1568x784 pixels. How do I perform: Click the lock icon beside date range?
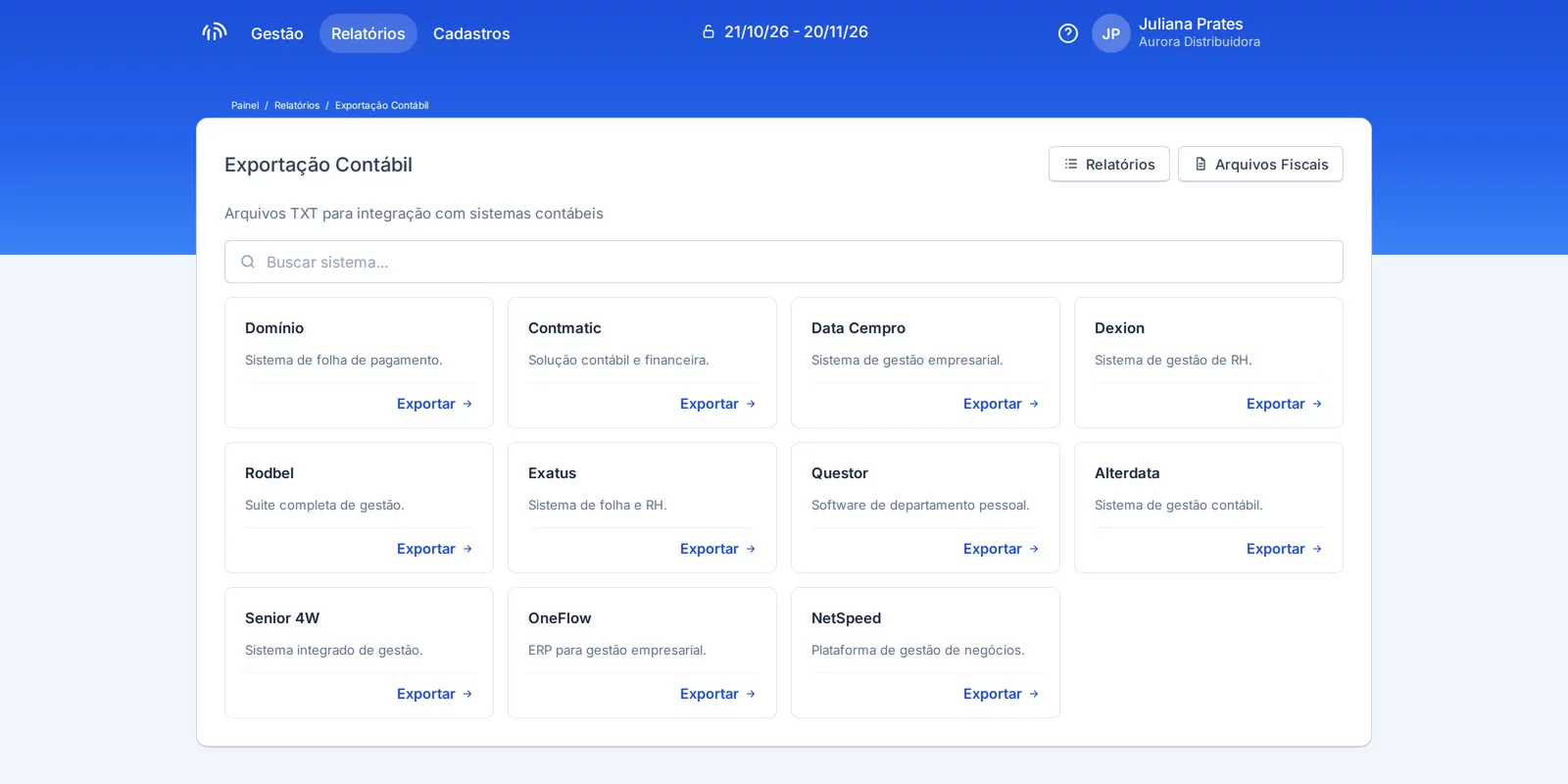click(x=709, y=31)
